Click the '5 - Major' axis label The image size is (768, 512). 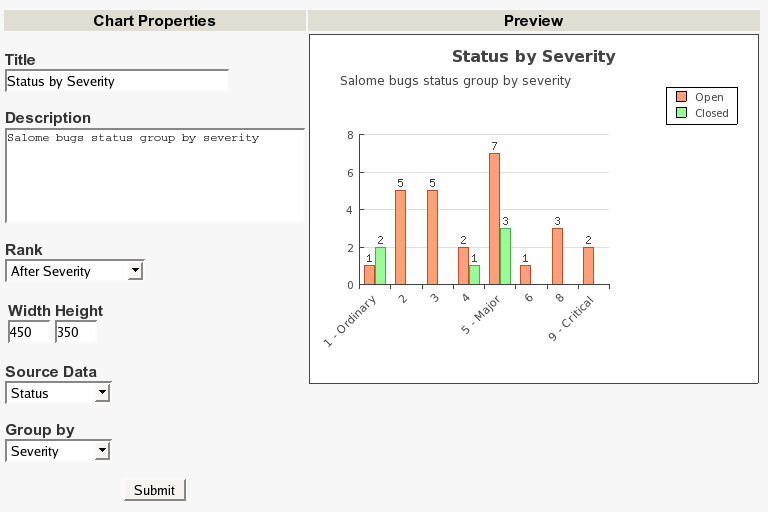point(480,315)
